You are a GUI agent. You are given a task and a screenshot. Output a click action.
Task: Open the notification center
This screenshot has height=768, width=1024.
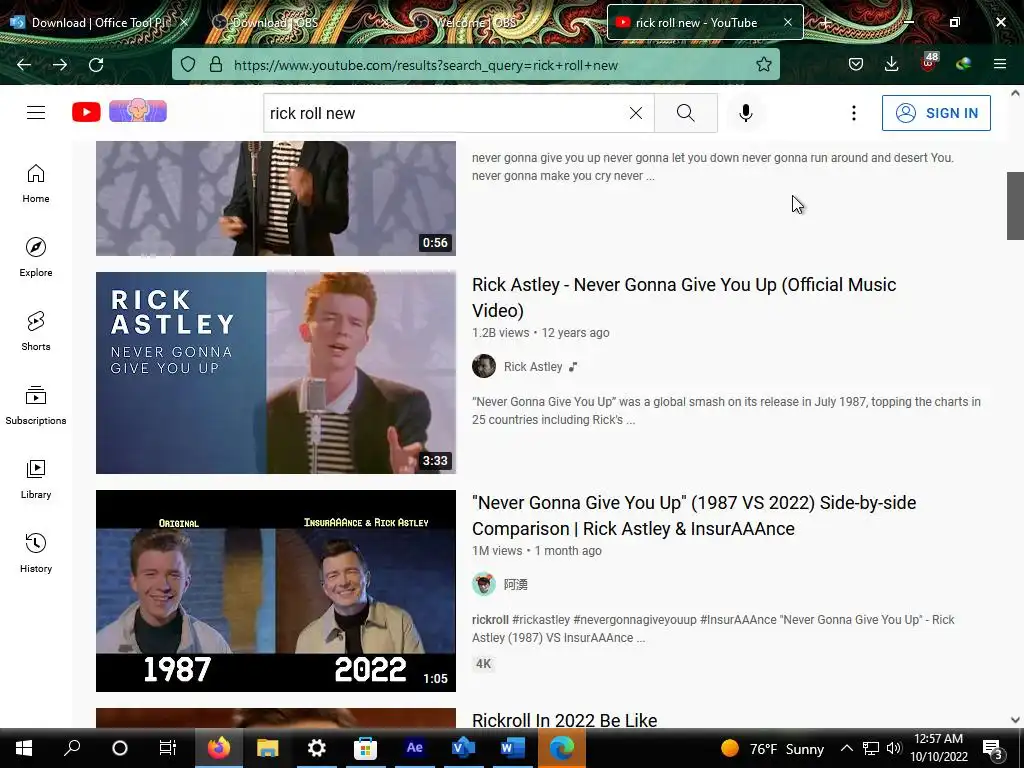pyautogui.click(x=993, y=749)
